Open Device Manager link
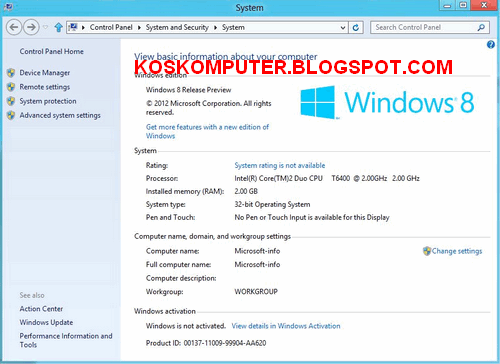This screenshot has height=364, width=500. tap(45, 73)
